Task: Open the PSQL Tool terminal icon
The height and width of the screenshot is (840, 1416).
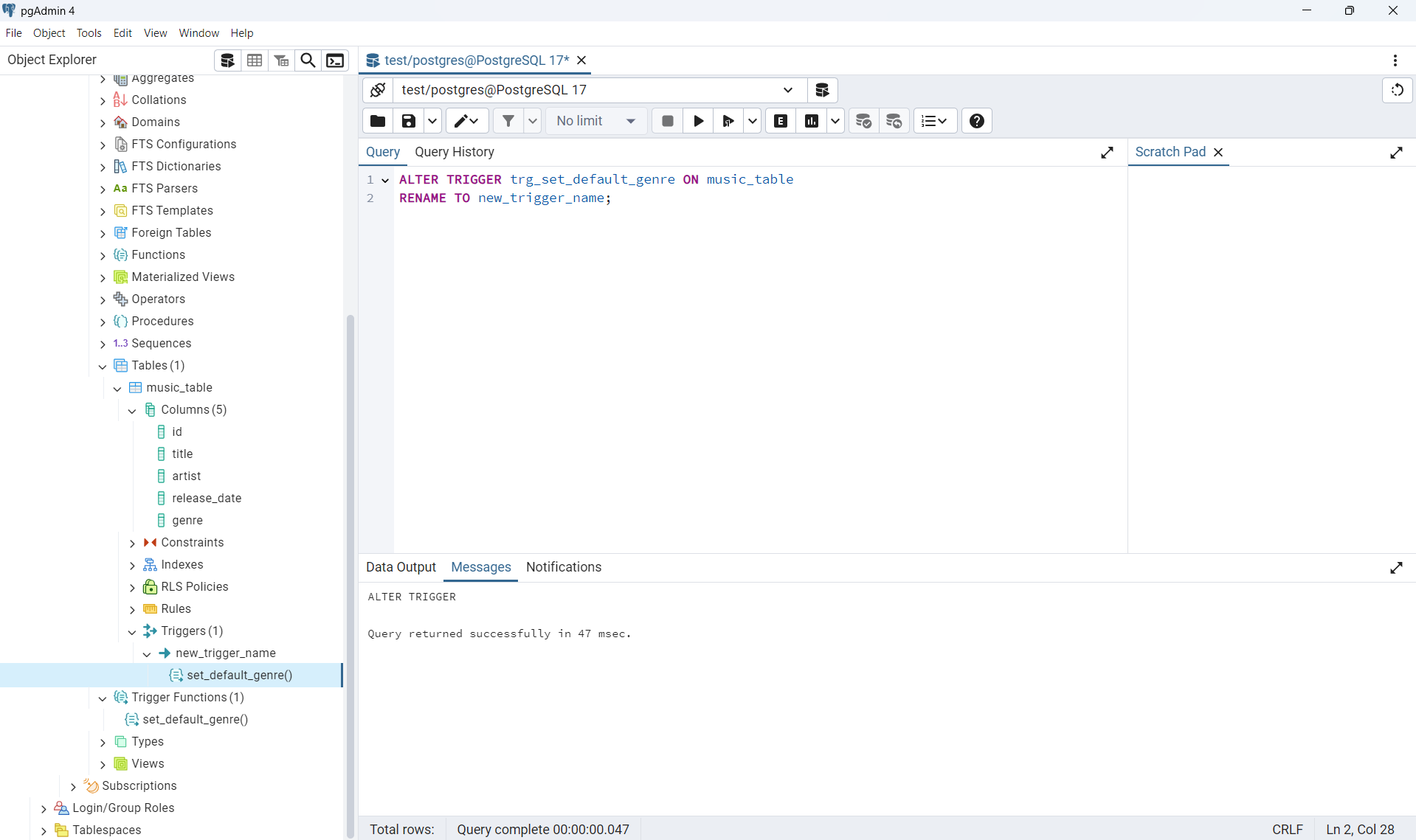Action: (335, 60)
